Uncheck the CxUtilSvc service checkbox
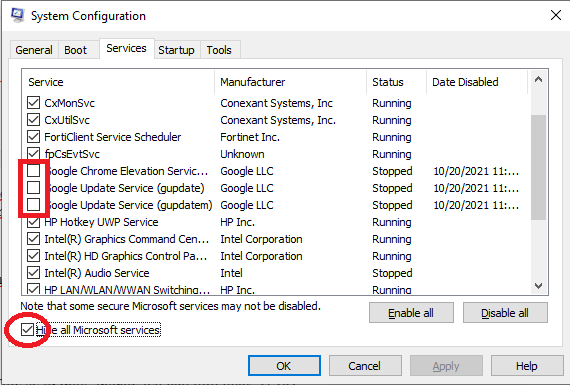Viewport: 570px width, 385px height. [x=33, y=120]
